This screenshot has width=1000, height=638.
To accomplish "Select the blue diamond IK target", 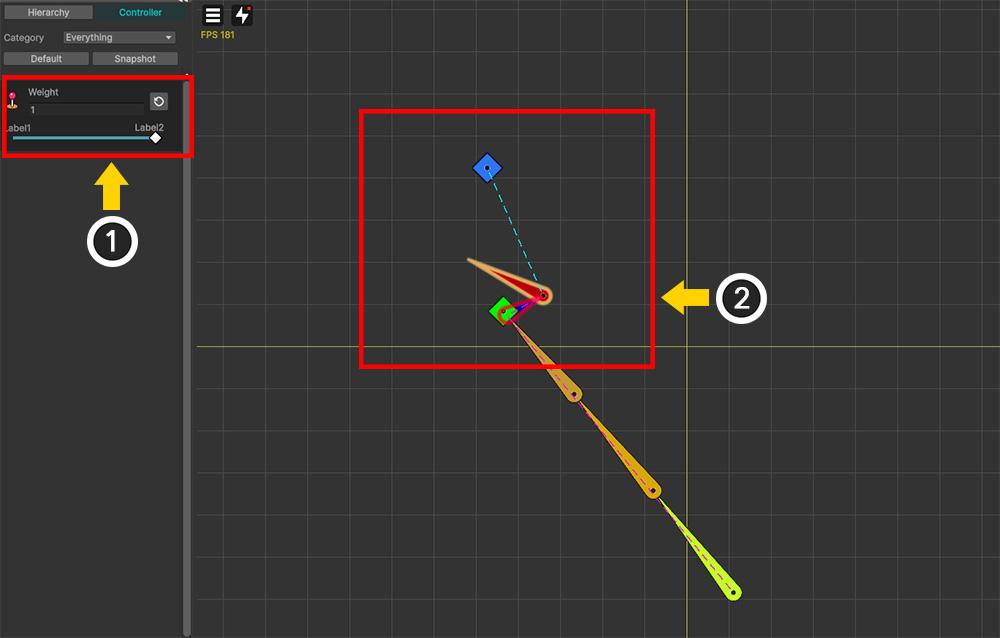I will pyautogui.click(x=487, y=168).
